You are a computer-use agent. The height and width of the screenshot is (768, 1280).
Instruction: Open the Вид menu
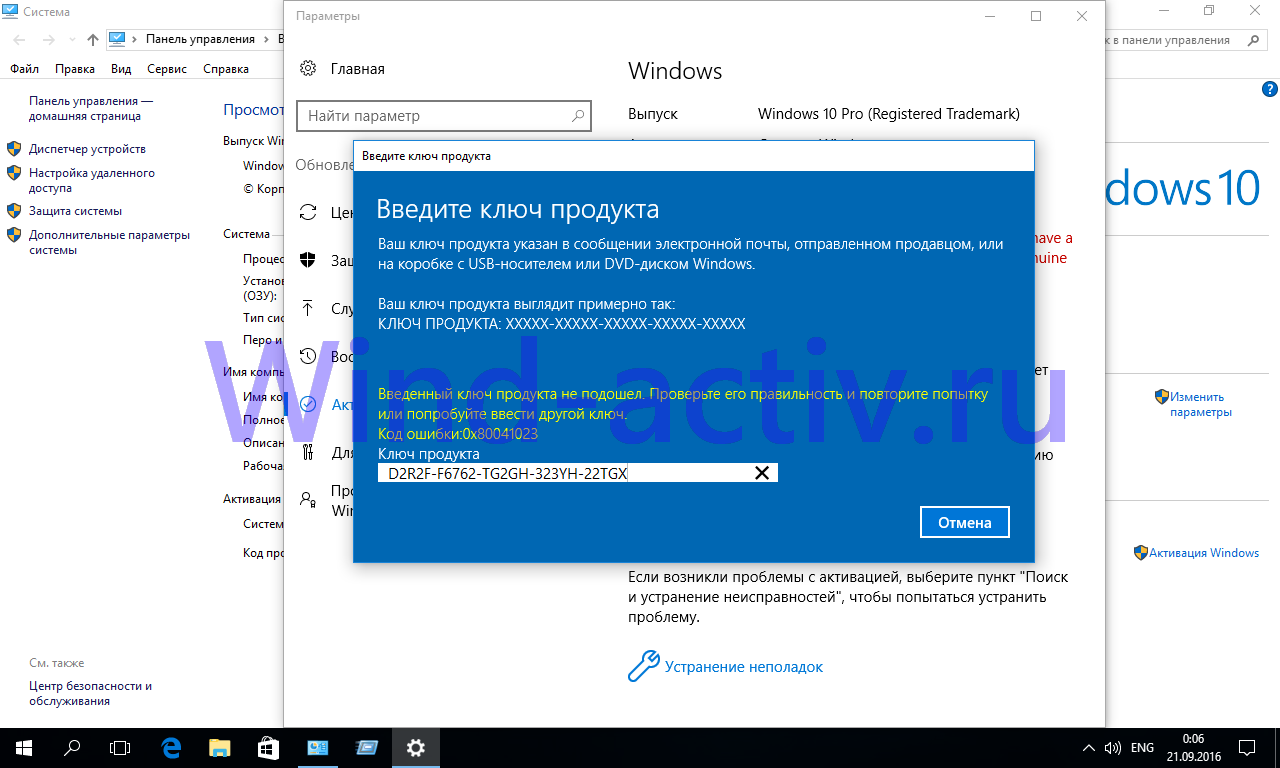(x=121, y=69)
